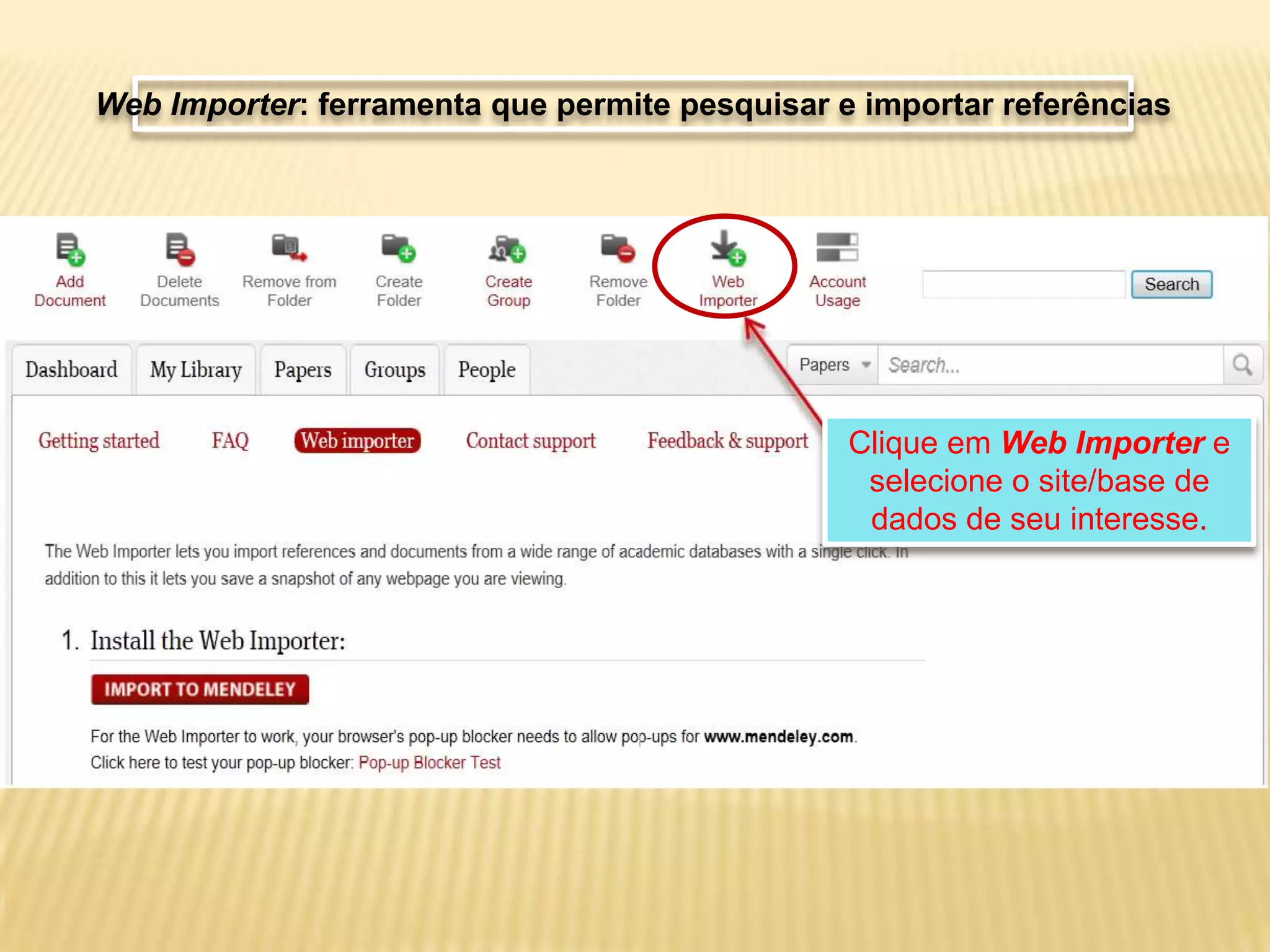Image resolution: width=1270 pixels, height=952 pixels.
Task: Open the Groups tab
Action: tap(395, 370)
